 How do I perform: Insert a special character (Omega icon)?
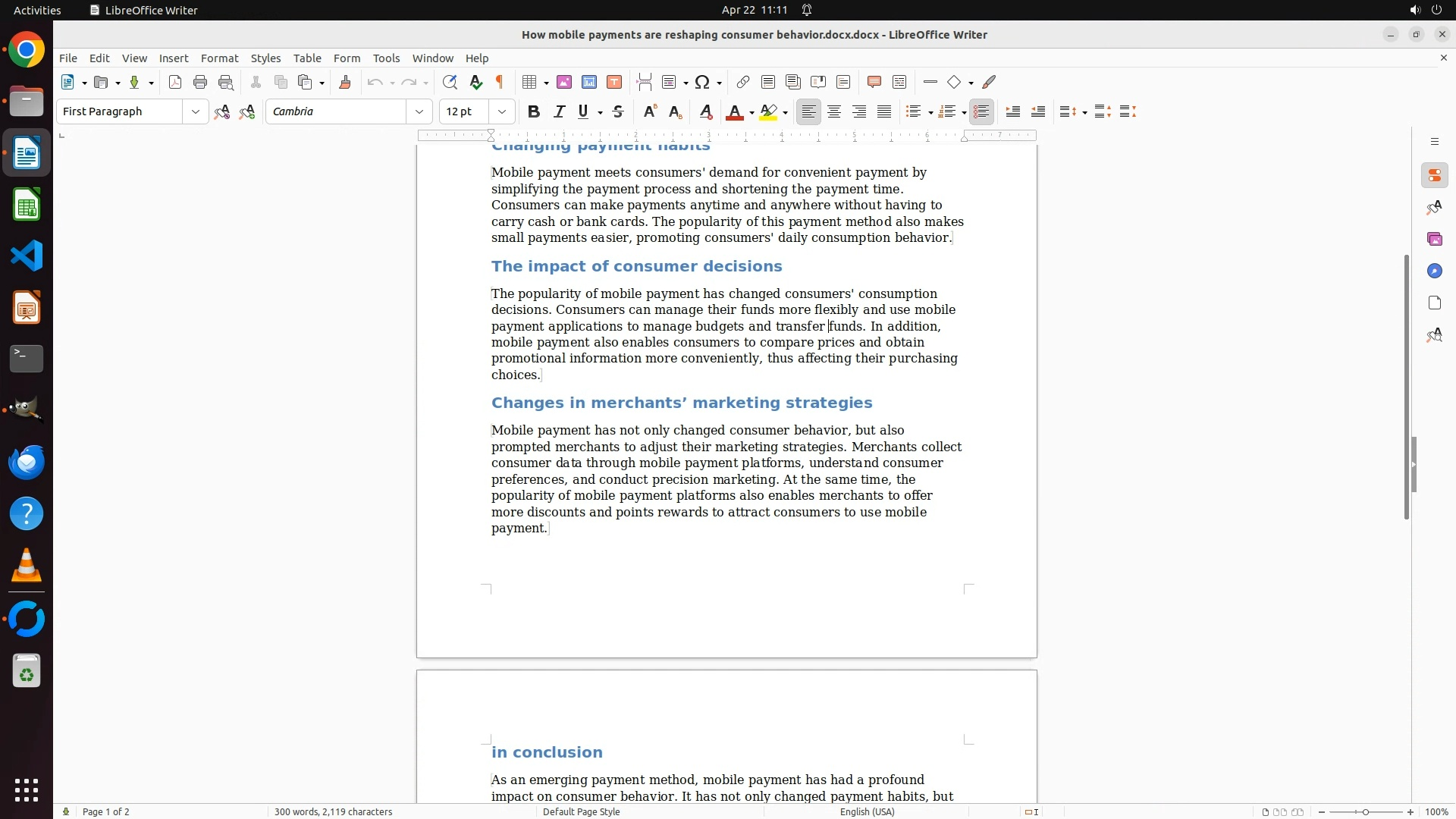point(702,83)
